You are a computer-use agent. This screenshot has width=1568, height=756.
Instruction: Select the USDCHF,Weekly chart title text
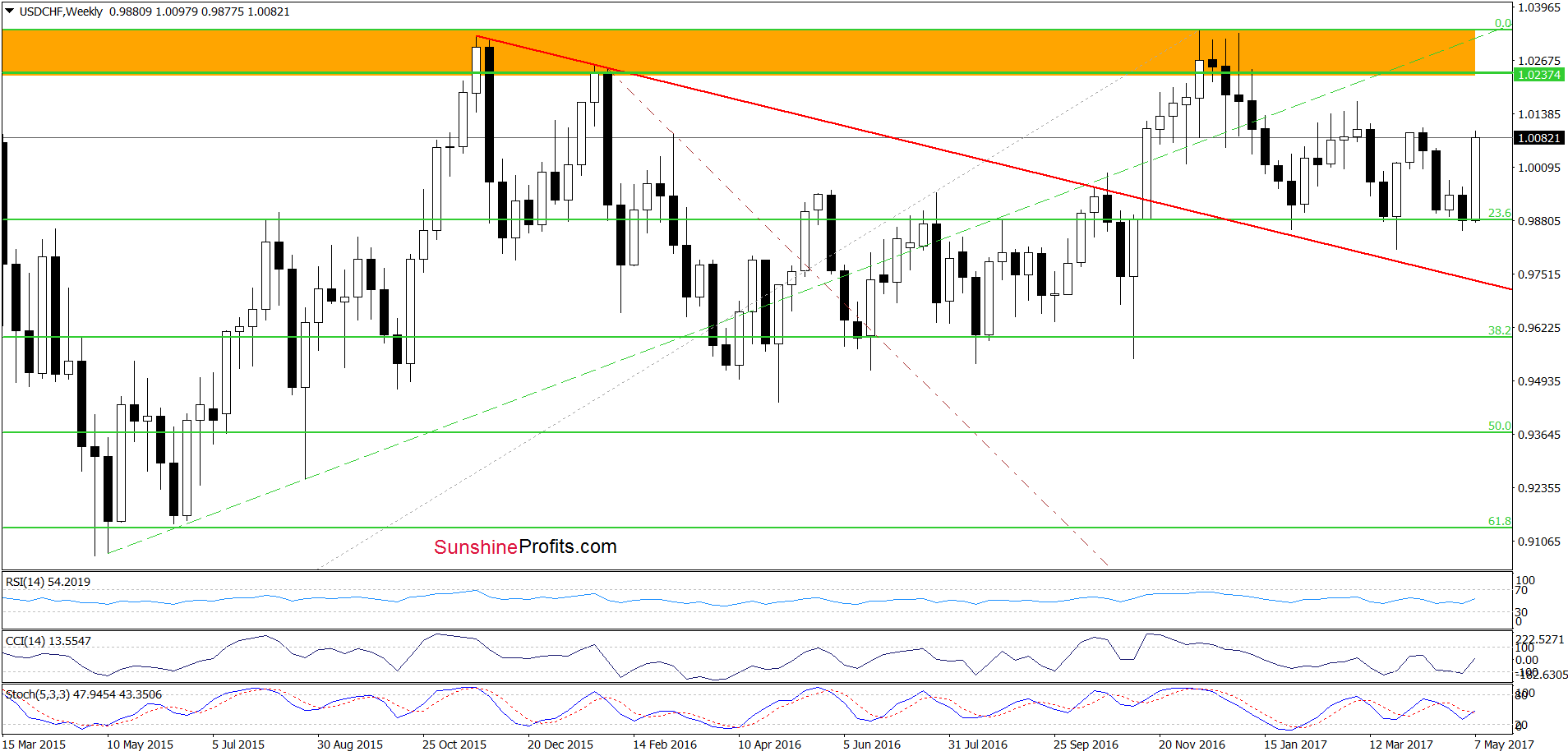pos(61,12)
